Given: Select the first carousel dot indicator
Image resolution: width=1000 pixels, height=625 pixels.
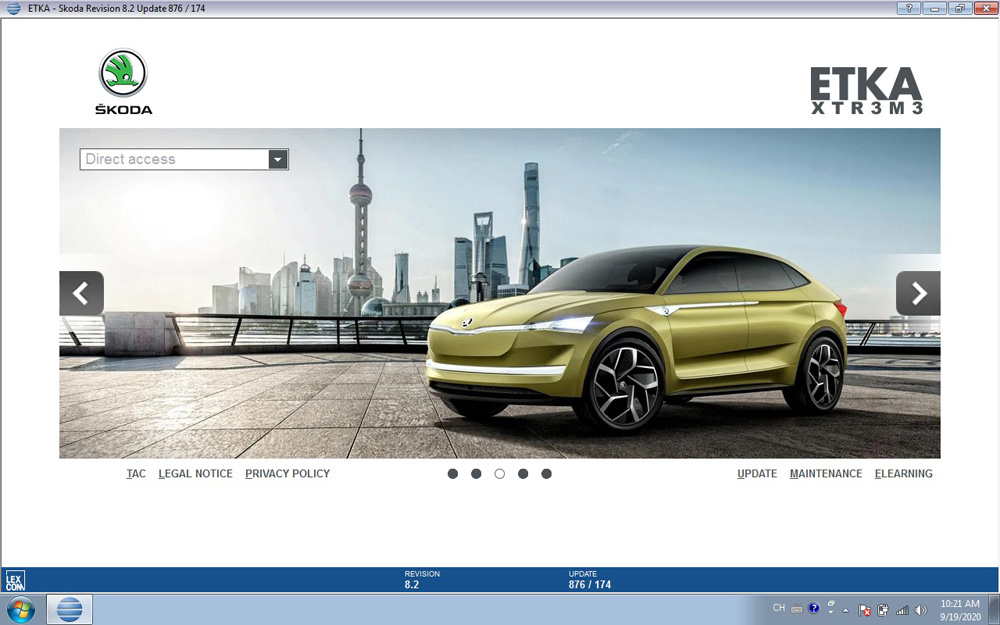Looking at the screenshot, I should [x=453, y=474].
